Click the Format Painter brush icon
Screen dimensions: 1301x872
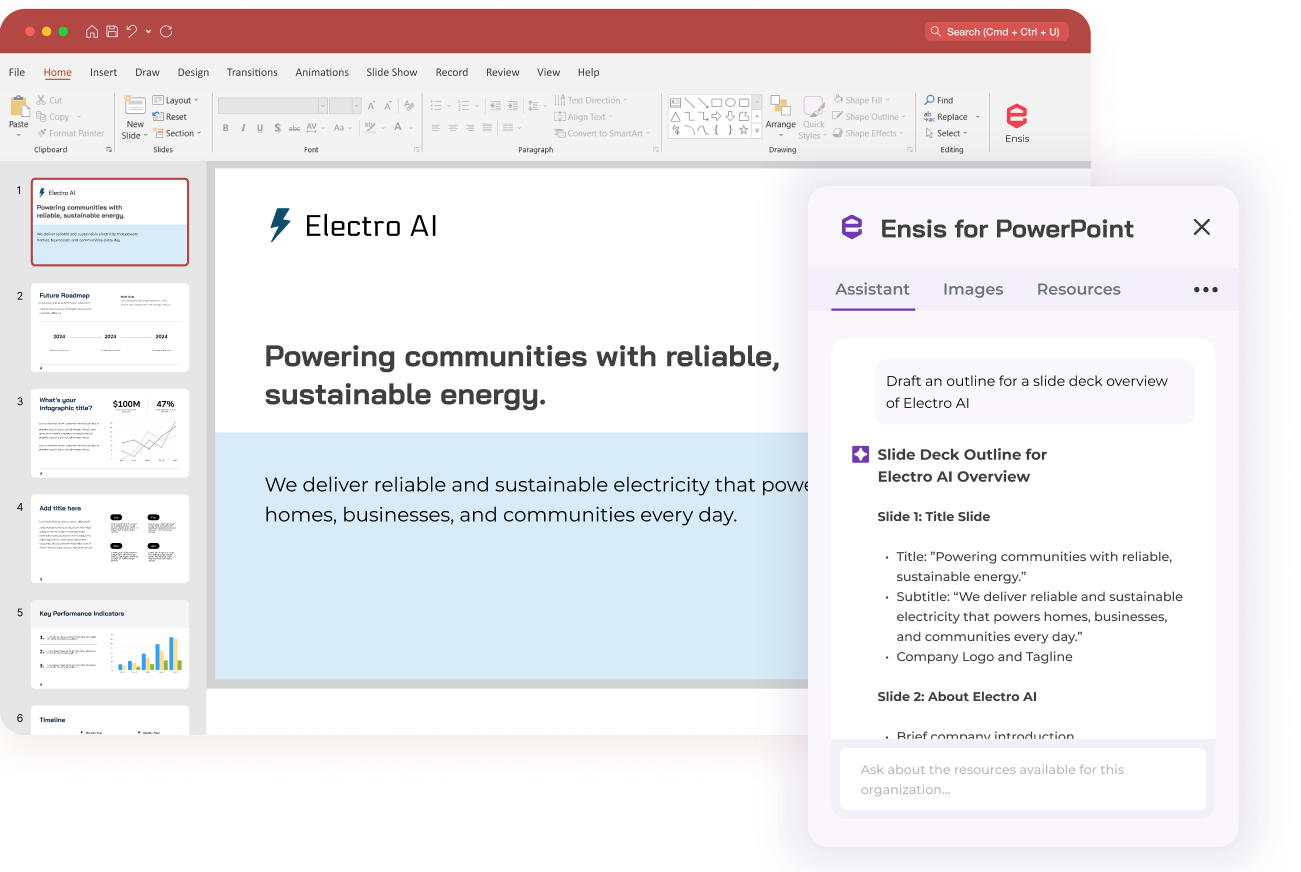(41, 133)
